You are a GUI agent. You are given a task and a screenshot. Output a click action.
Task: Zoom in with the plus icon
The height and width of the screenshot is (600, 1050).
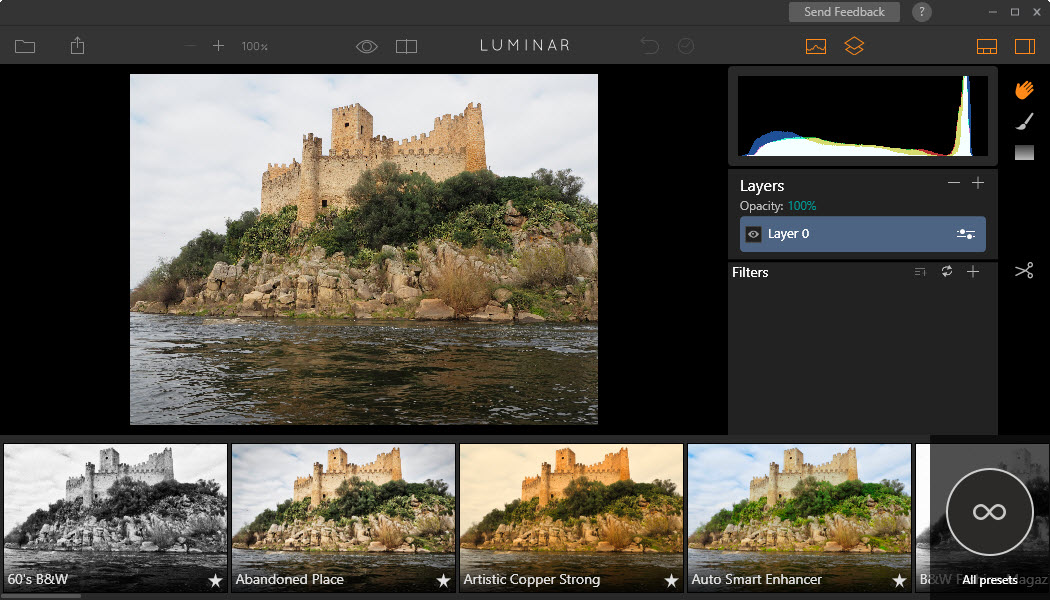point(218,46)
